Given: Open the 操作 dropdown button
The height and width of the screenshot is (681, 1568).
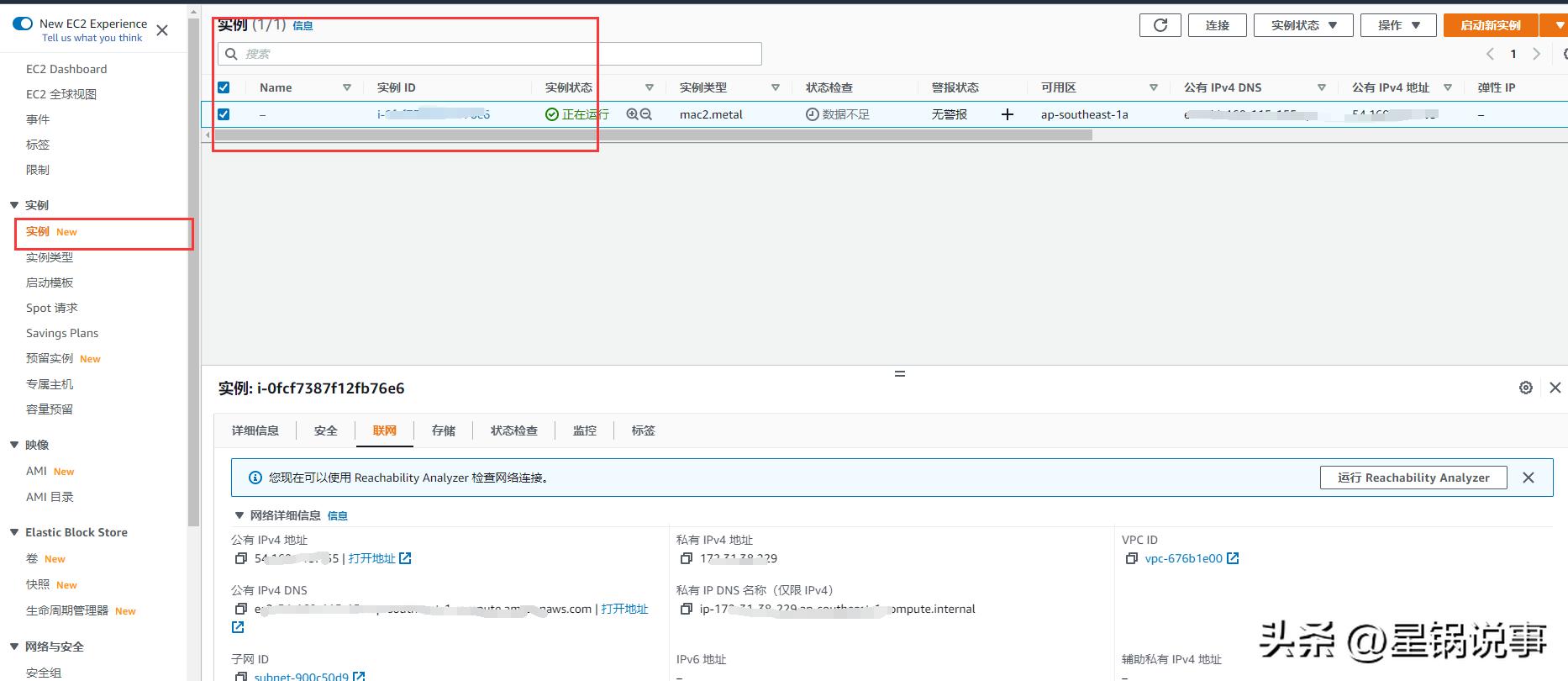Looking at the screenshot, I should [x=1399, y=25].
